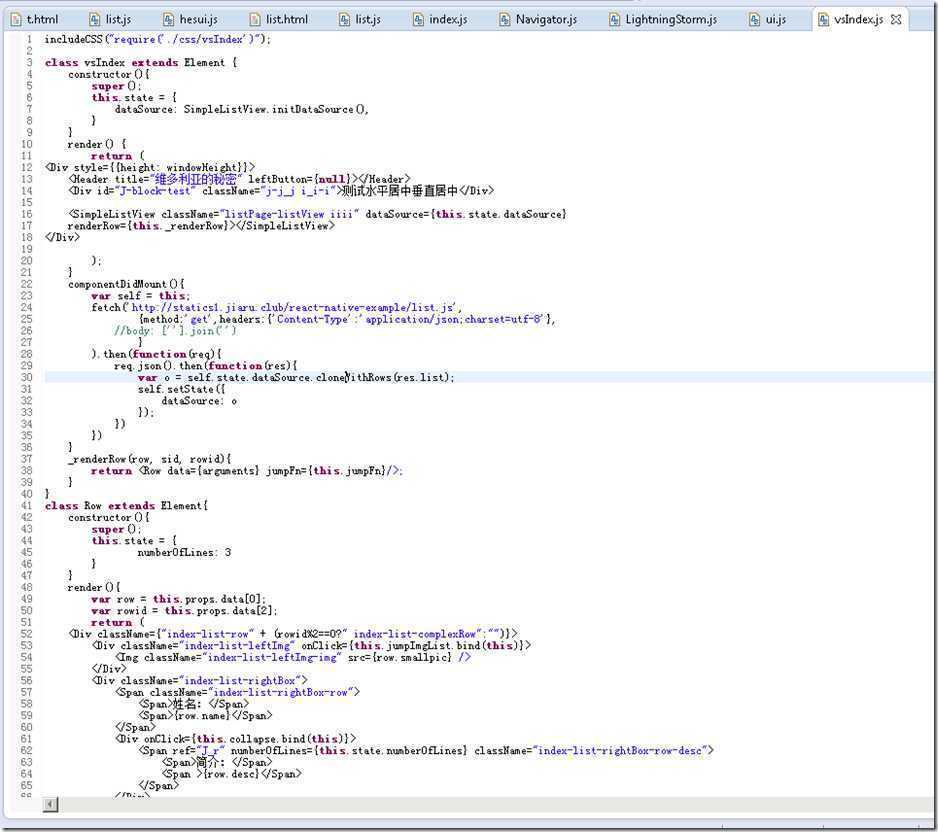
Task: Click the horizontal scrollbar left arrow
Action: click(51, 804)
